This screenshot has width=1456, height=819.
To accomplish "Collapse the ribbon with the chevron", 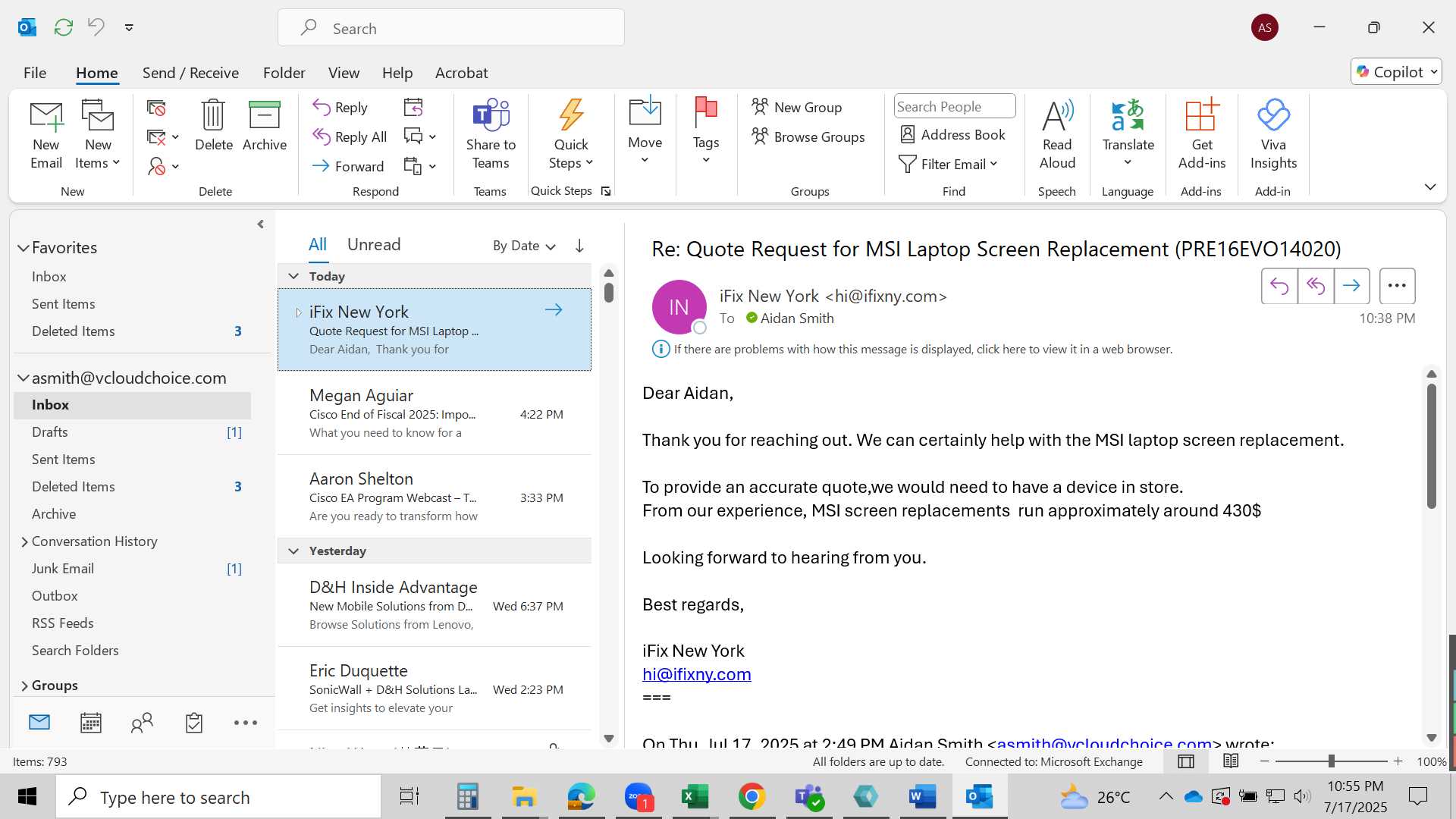I will [x=1430, y=187].
